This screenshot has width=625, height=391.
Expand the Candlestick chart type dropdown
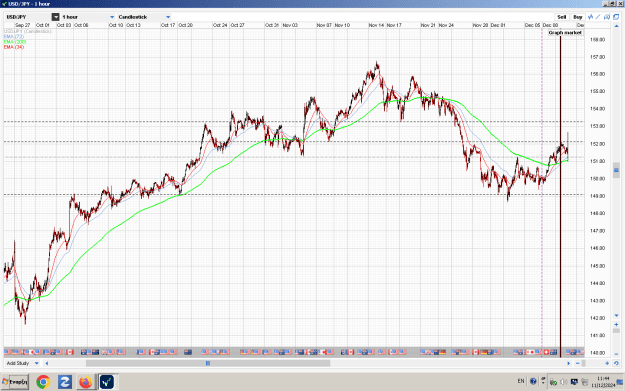tap(168, 17)
